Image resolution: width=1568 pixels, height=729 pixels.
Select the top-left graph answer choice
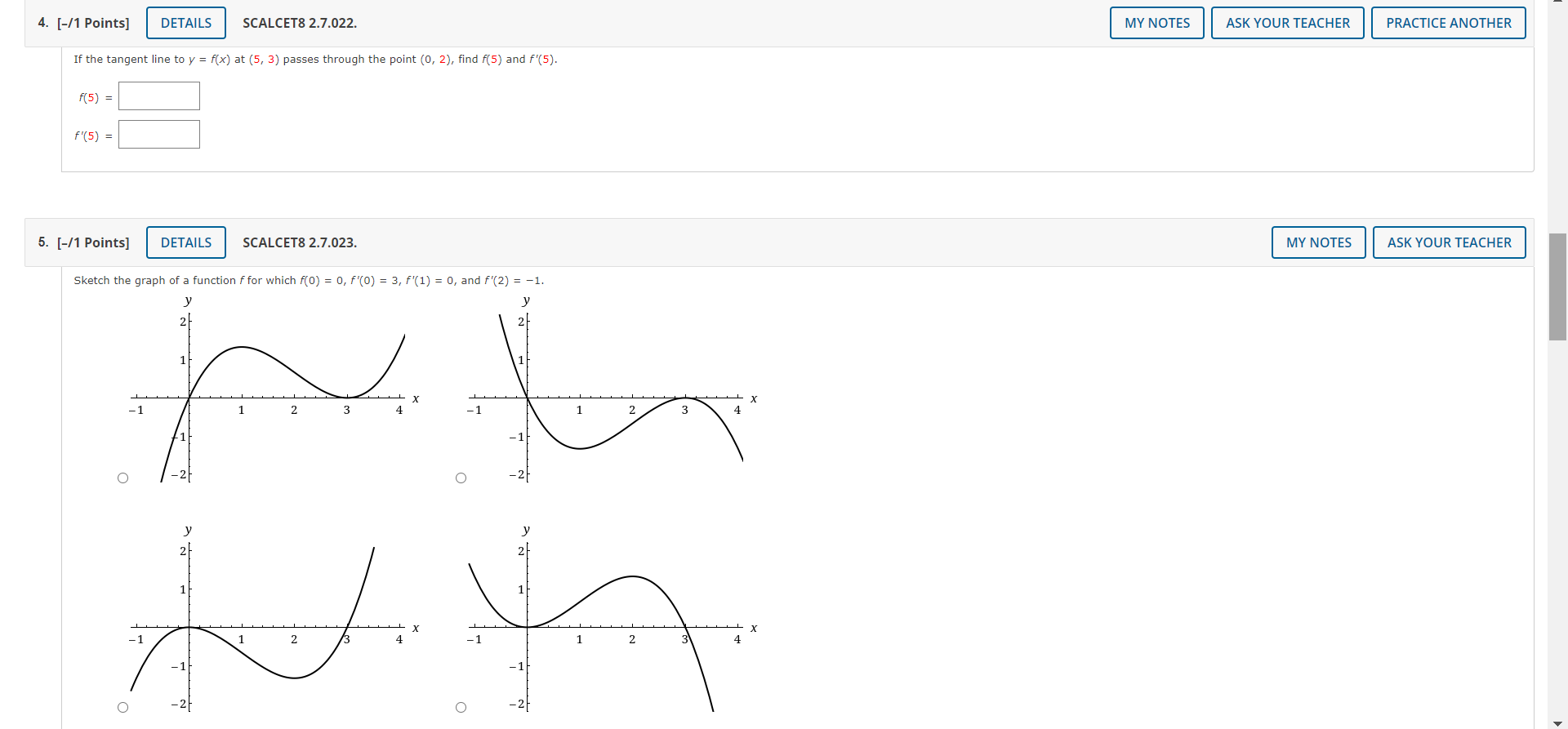coord(122,478)
